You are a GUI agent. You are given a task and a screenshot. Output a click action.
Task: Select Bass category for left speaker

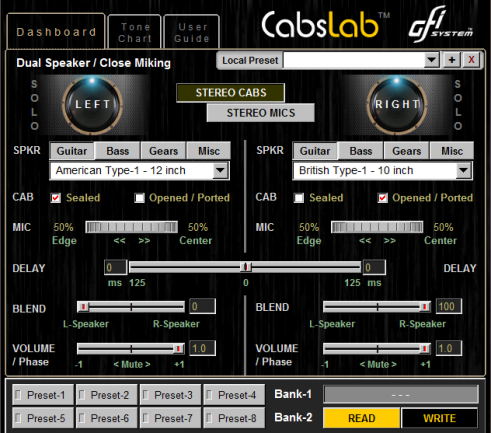[x=118, y=151]
